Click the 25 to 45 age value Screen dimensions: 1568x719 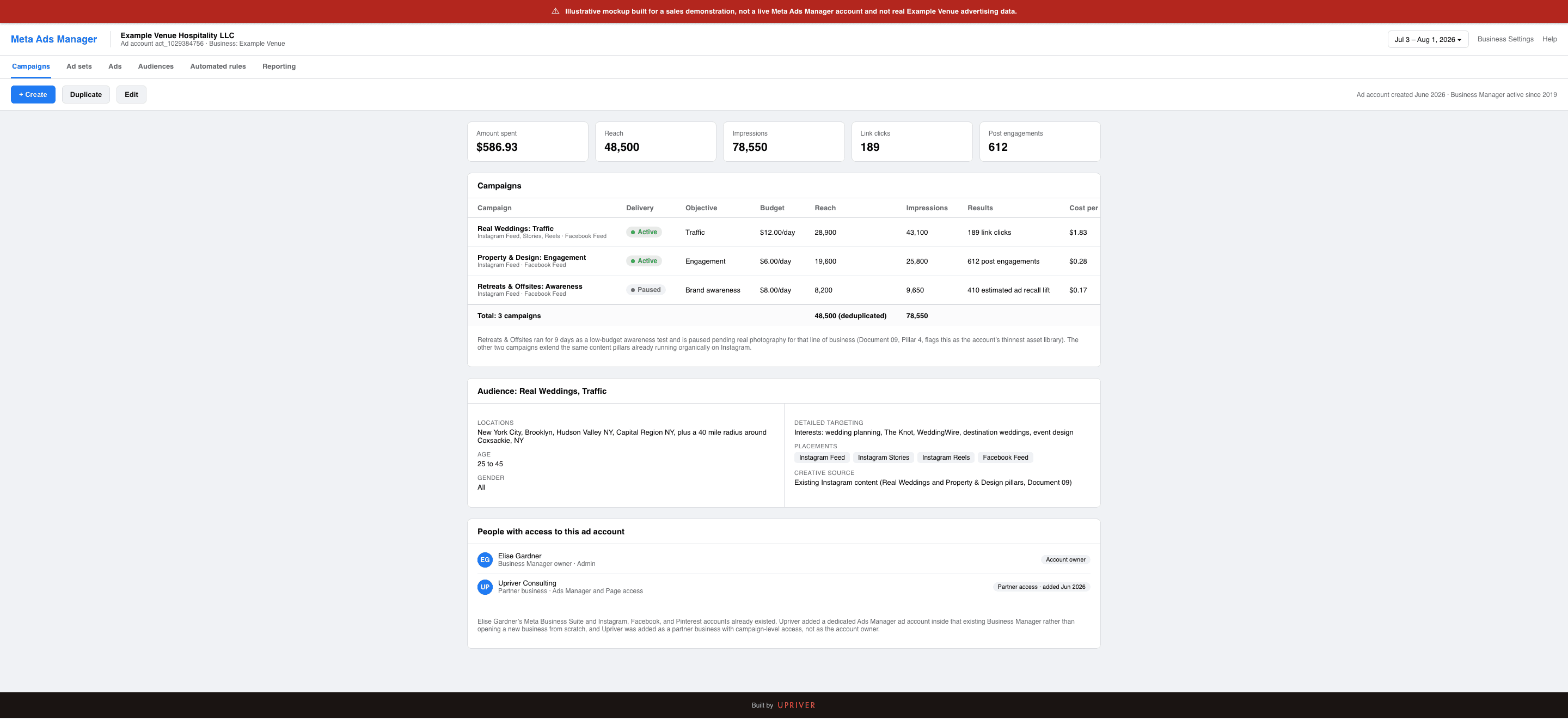coord(490,465)
